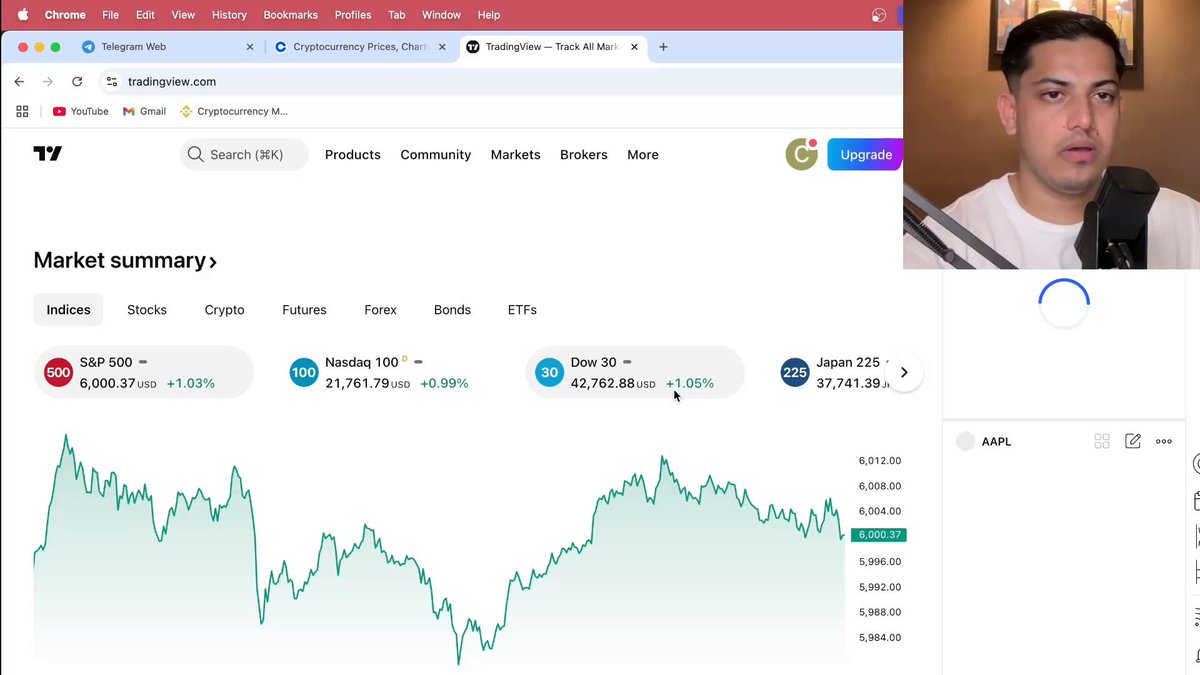The image size is (1200, 675).
Task: View site information icon in address bar
Action: click(112, 82)
